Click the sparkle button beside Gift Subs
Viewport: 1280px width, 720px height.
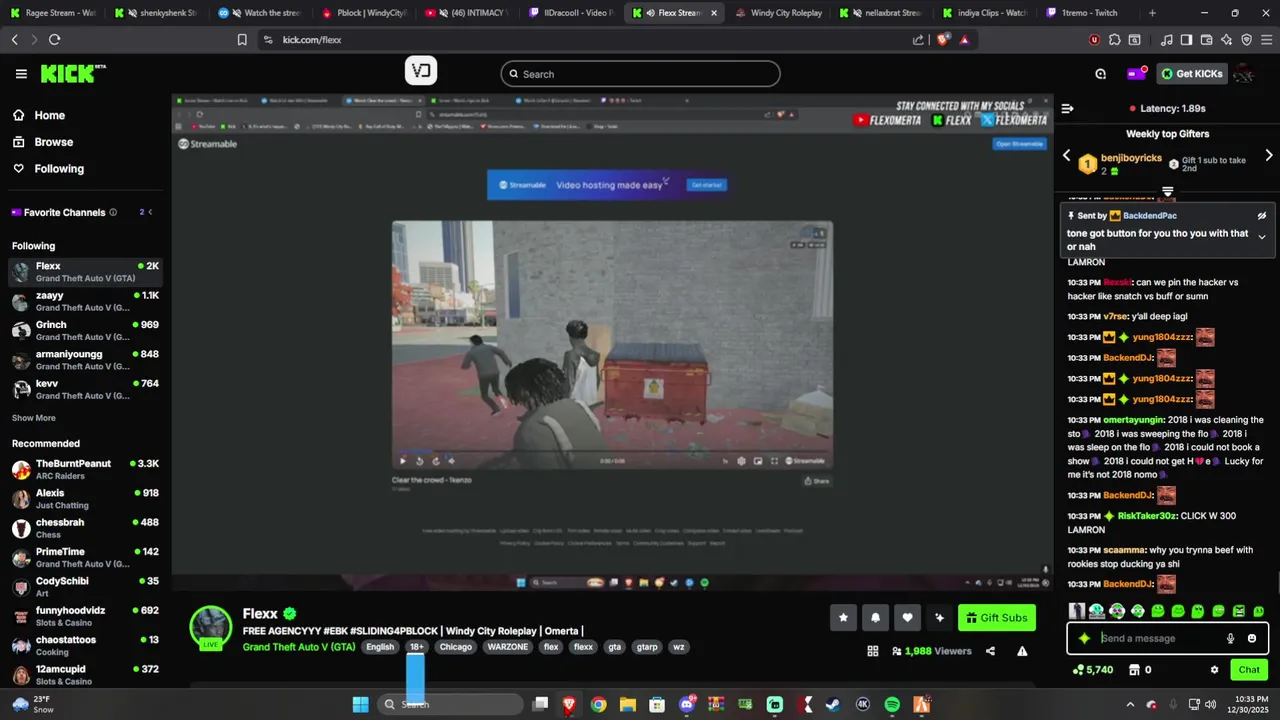pyautogui.click(x=939, y=618)
